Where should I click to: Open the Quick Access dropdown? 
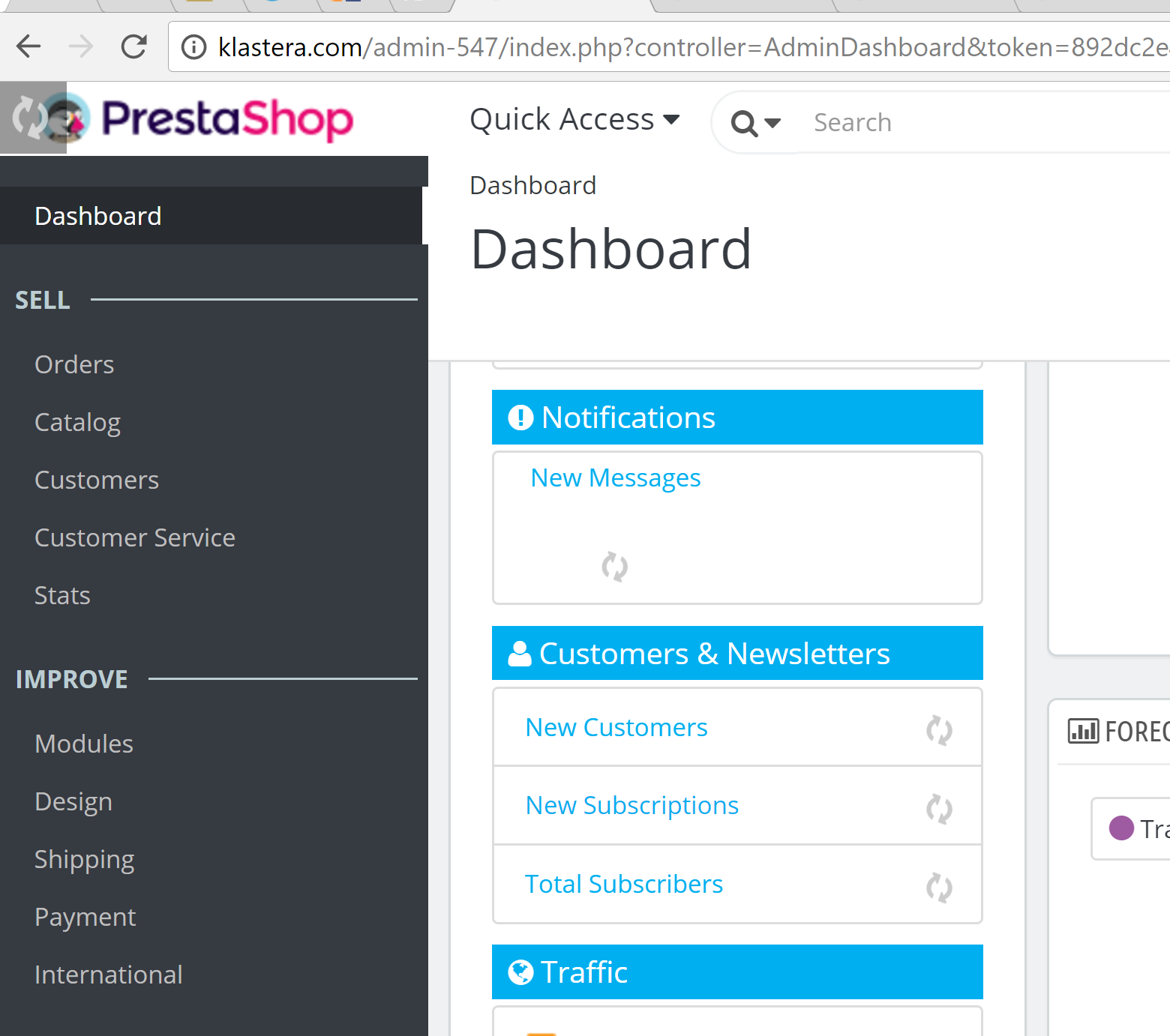pyautogui.click(x=574, y=120)
